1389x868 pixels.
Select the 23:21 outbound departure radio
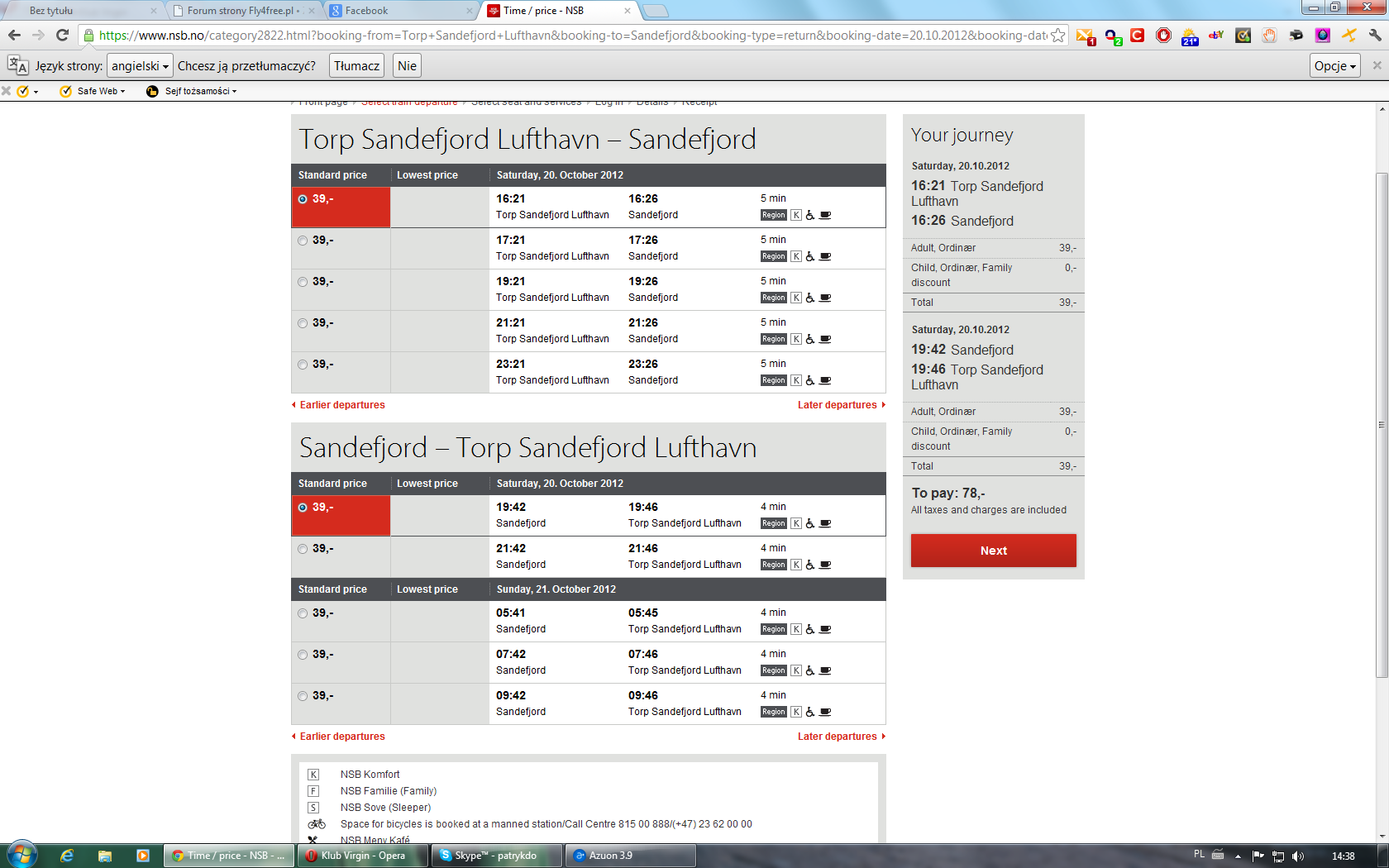coord(303,365)
